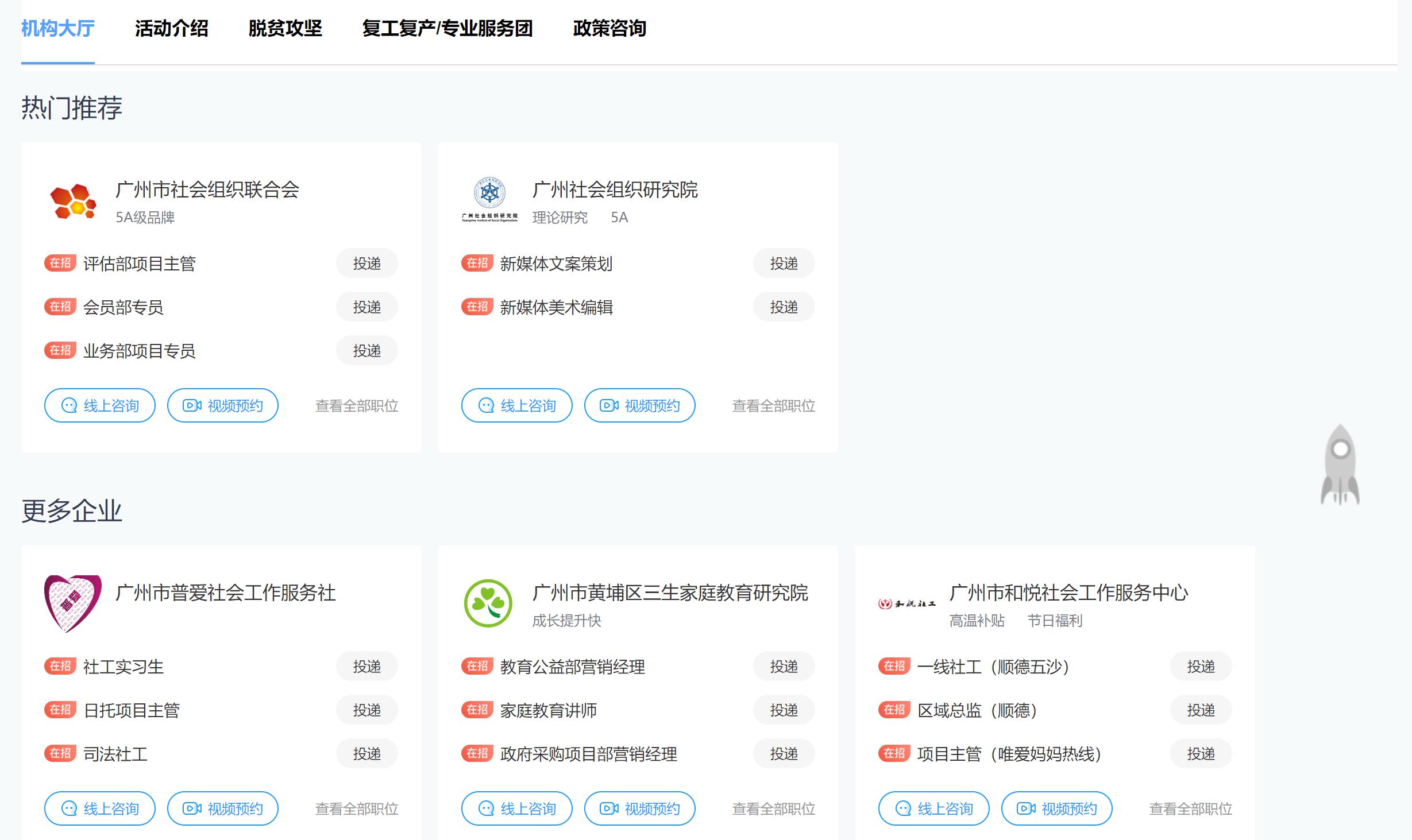Open 广州市和悦社会工作服务中心 title
The width and height of the screenshot is (1412, 840).
point(1068,593)
